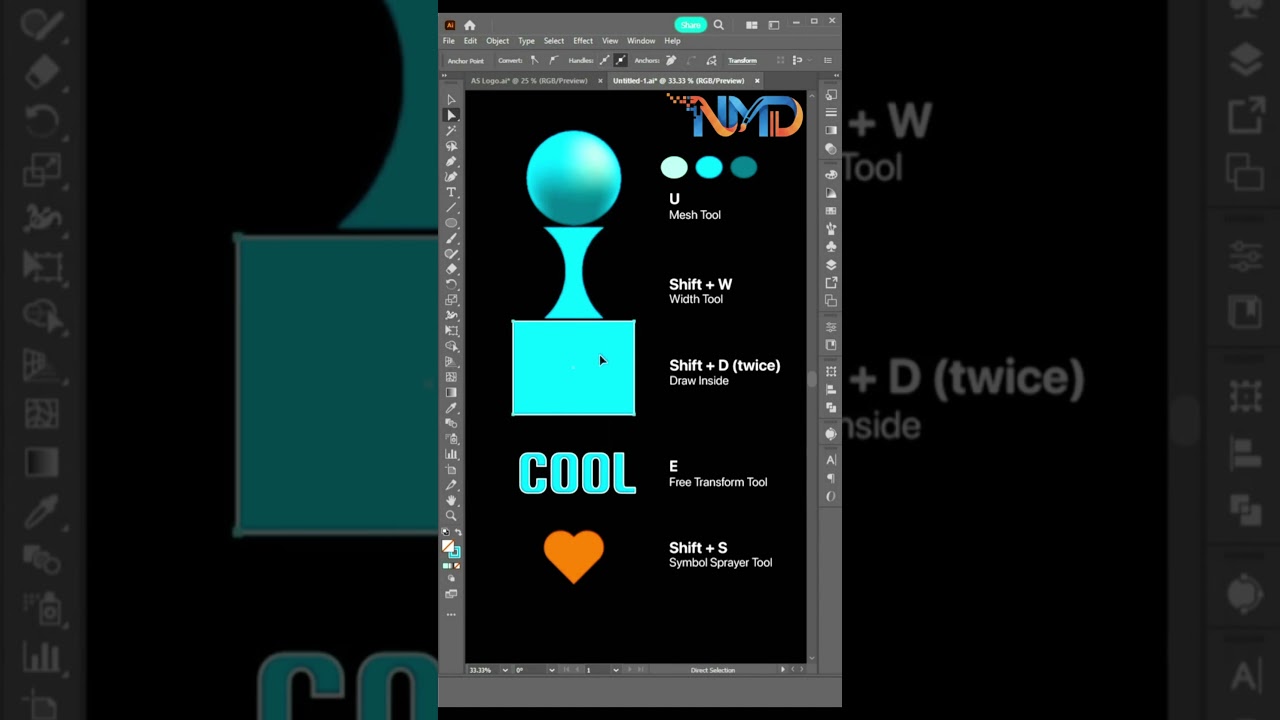Open the workspace switcher dropdown
Image resolution: width=1280 pixels, height=720 pixels.
[x=773, y=25]
